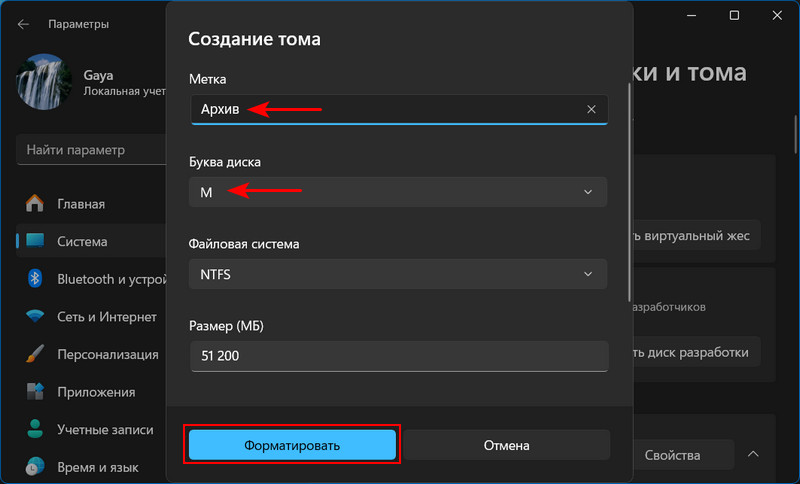800x484 pixels.
Task: Expand the Буква диска dropdown
Action: (398, 192)
